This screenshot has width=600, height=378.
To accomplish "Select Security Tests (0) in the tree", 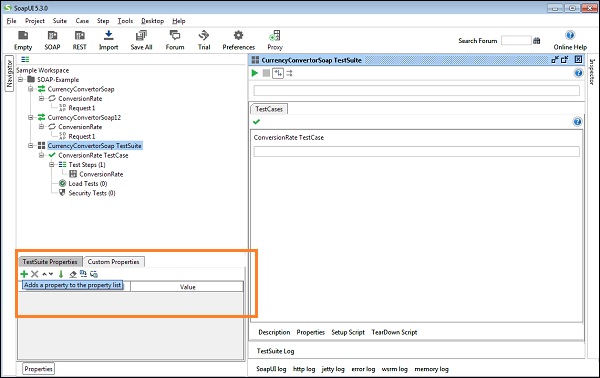I will (x=92, y=193).
